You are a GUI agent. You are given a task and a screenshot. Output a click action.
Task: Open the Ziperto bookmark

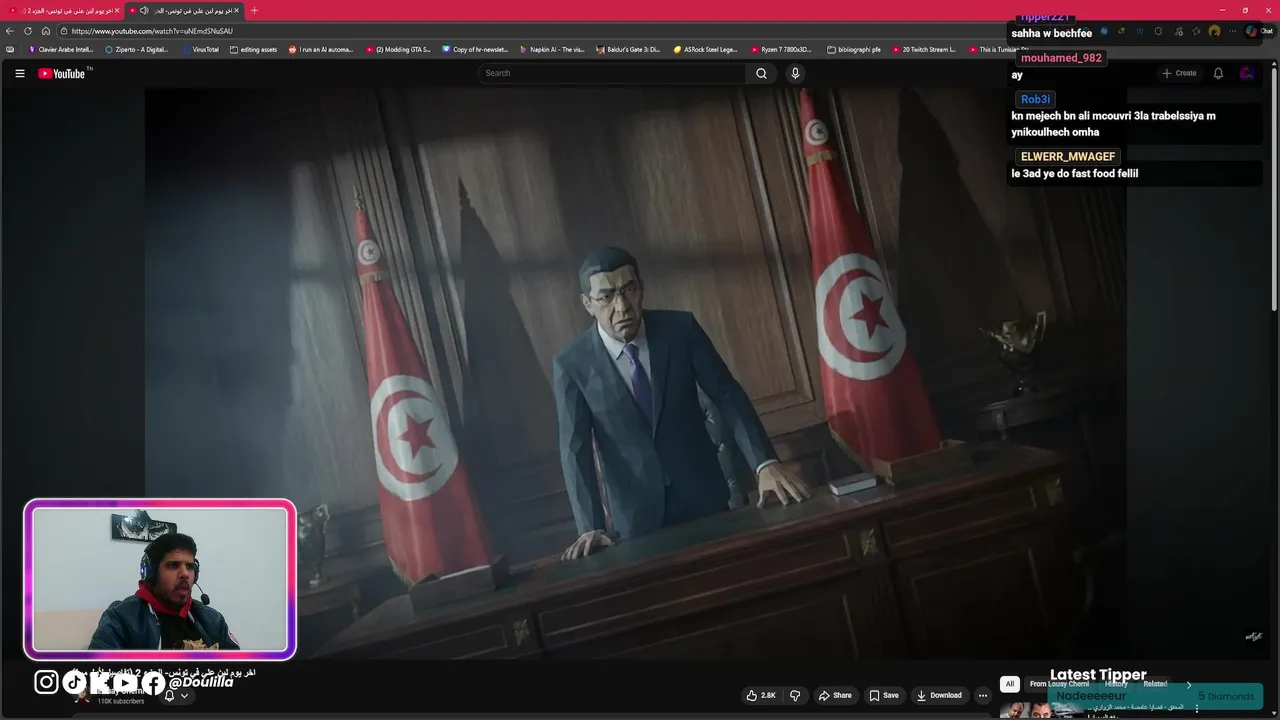coord(137,49)
